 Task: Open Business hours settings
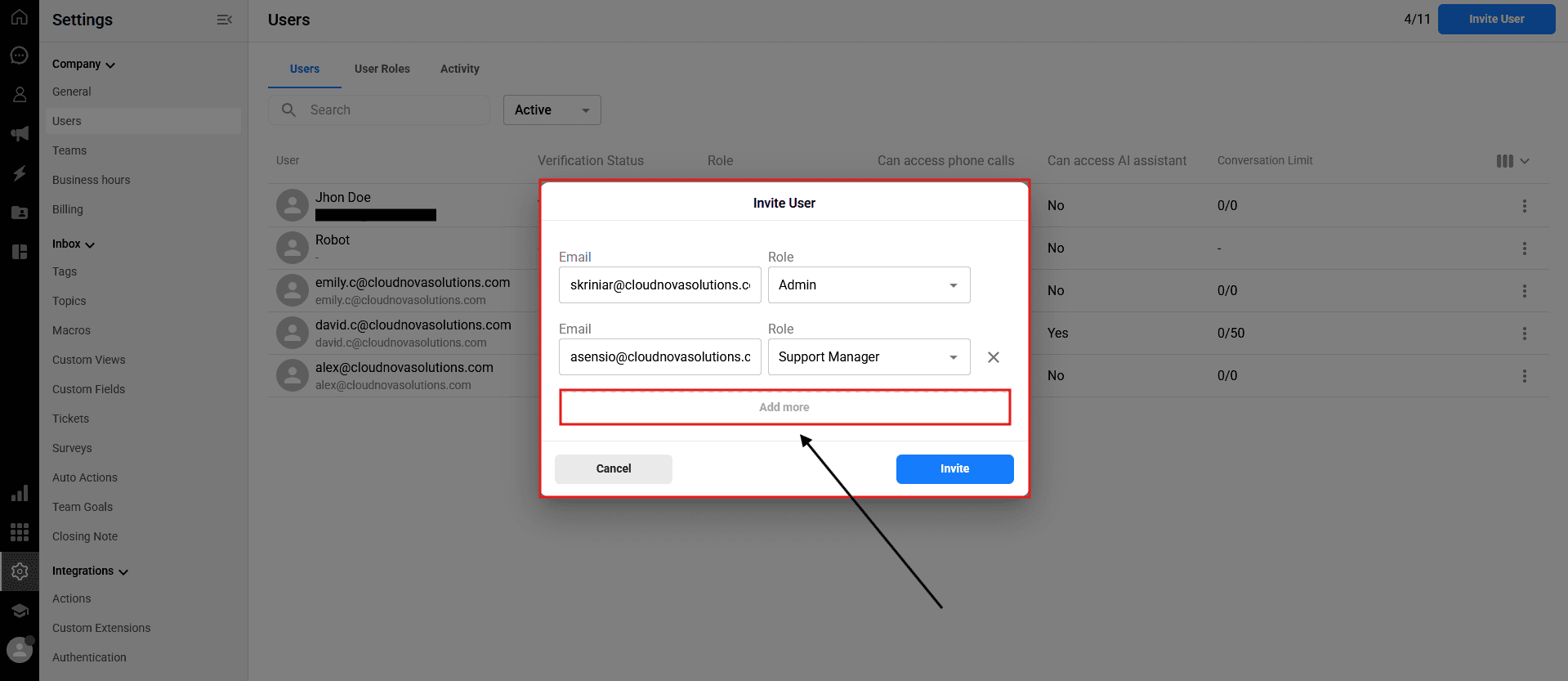(92, 180)
